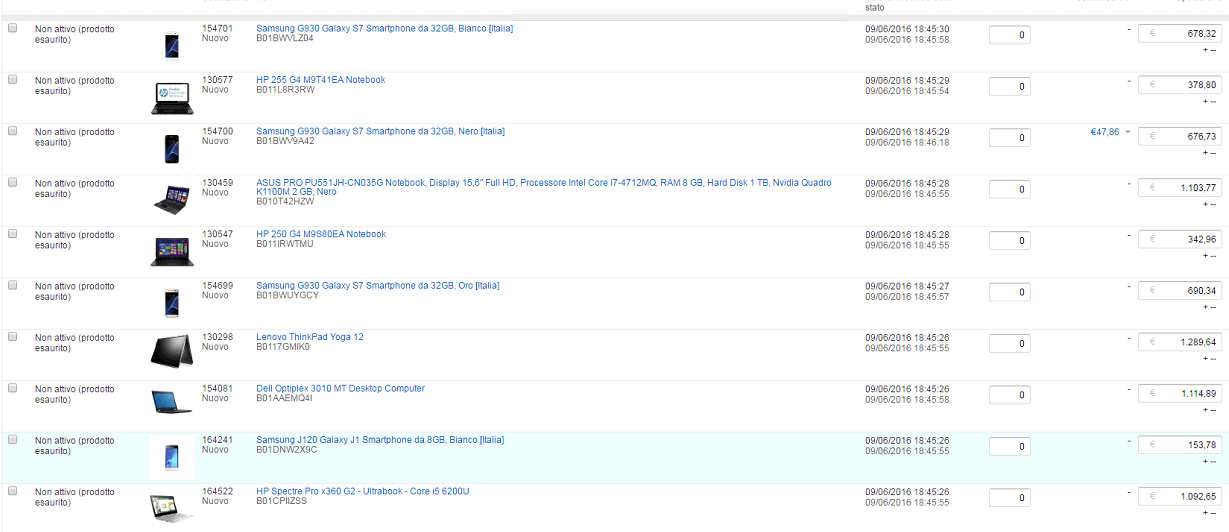Focus quantity field for HP 250 G4 Notebook
The image size is (1229, 532).
coord(1009,240)
